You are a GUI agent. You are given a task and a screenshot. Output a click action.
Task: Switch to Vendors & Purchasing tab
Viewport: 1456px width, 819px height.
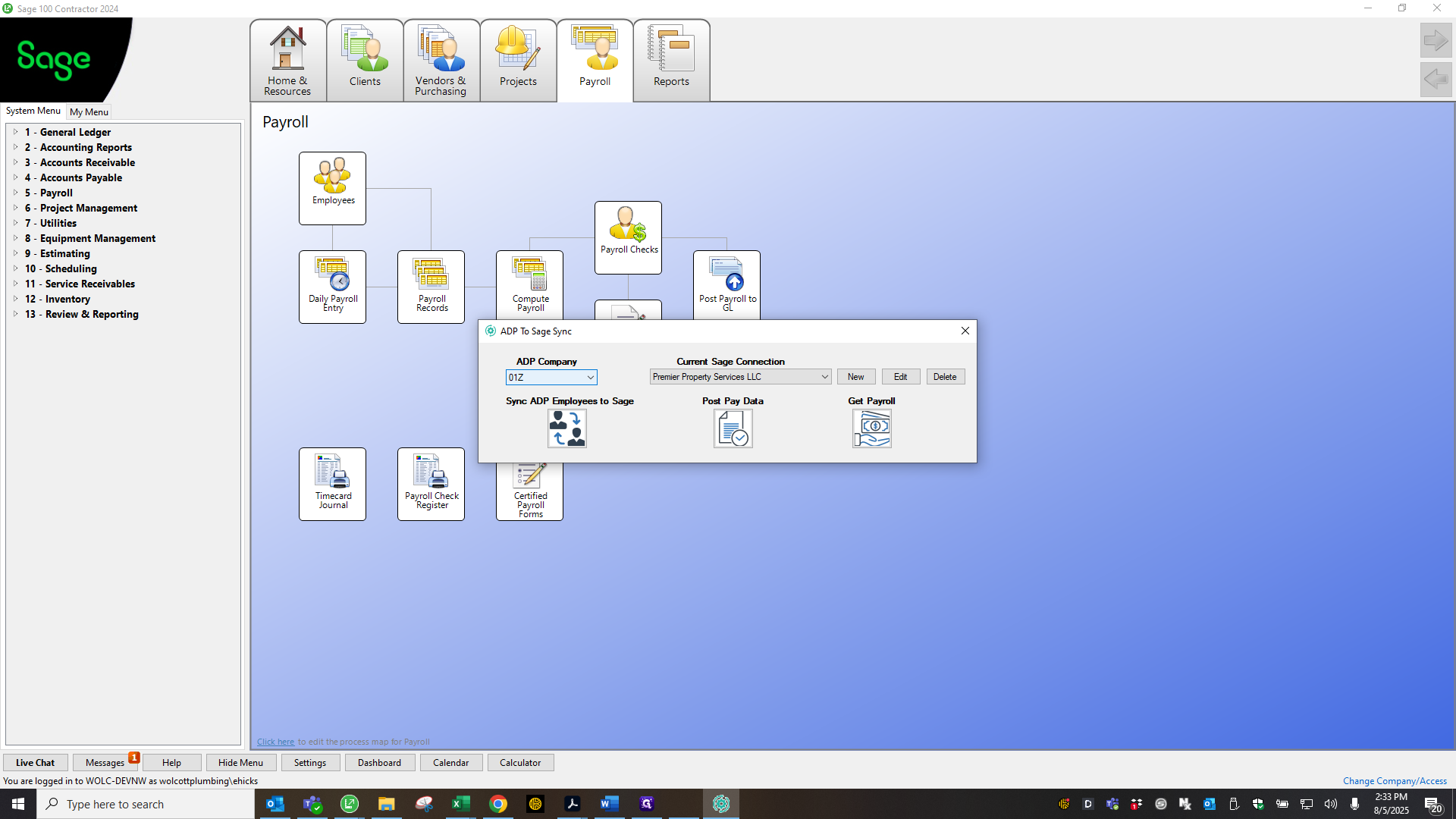[441, 61]
